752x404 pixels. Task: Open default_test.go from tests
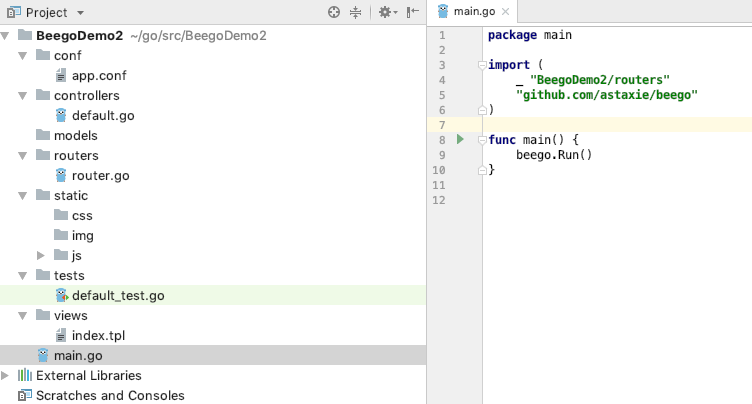tap(117, 295)
